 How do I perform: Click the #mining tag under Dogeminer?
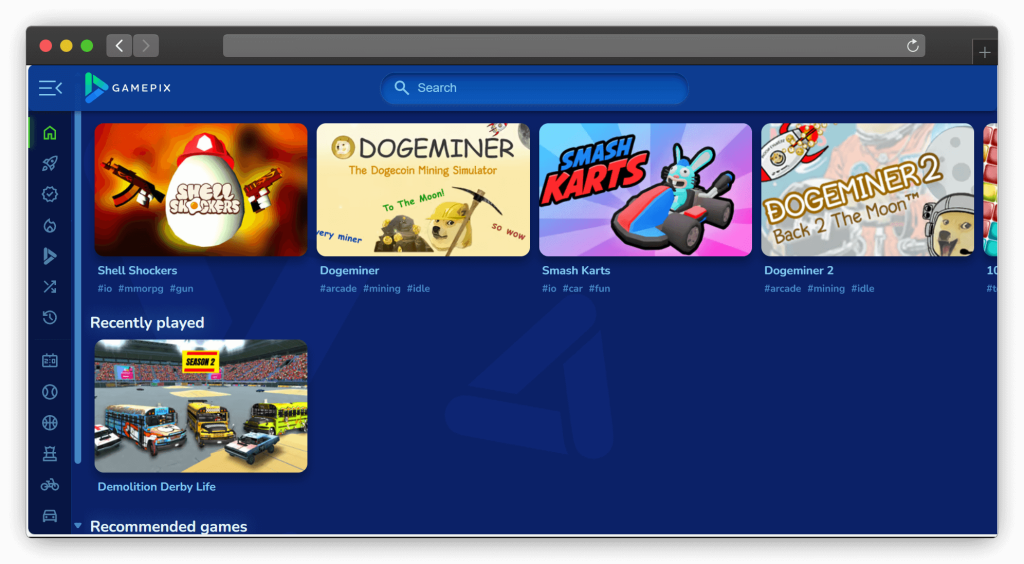tap(381, 289)
